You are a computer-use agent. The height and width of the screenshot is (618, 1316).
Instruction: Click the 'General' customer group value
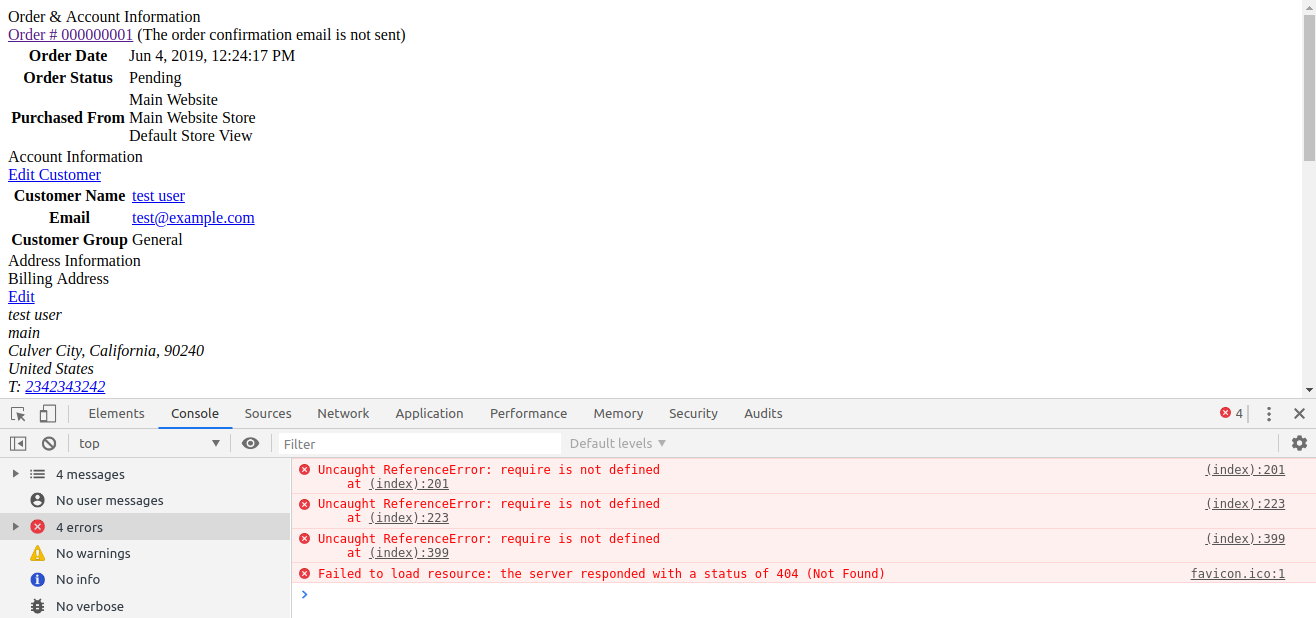tap(157, 240)
